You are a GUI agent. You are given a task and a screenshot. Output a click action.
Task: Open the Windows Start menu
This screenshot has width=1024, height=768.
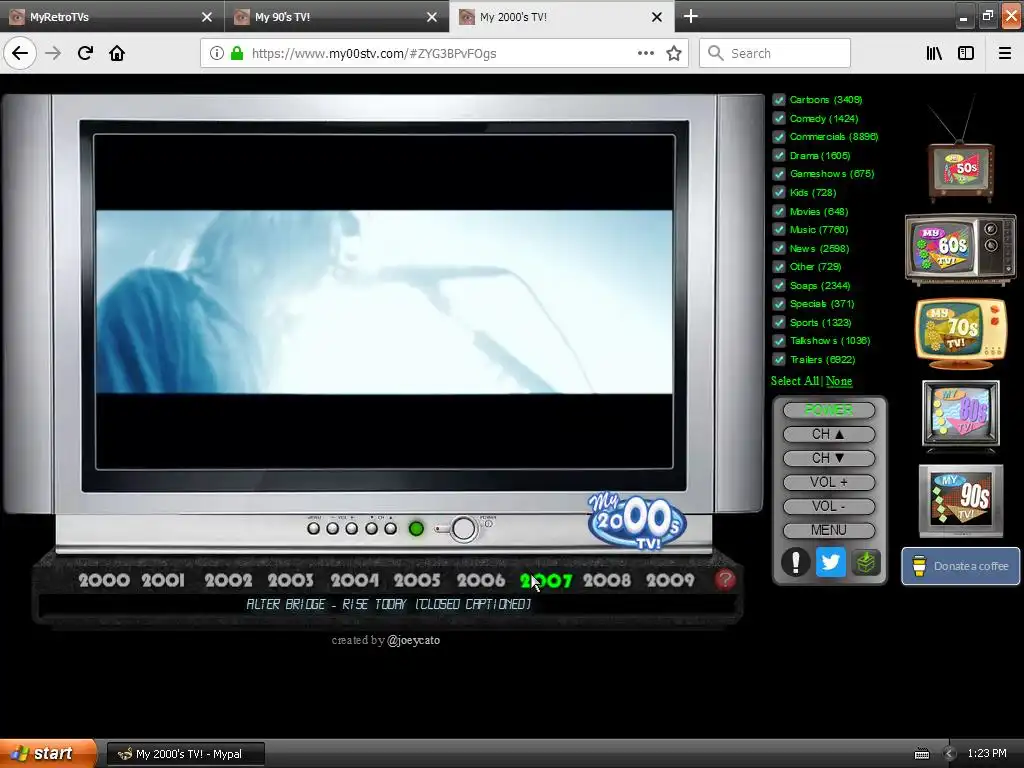(x=47, y=754)
